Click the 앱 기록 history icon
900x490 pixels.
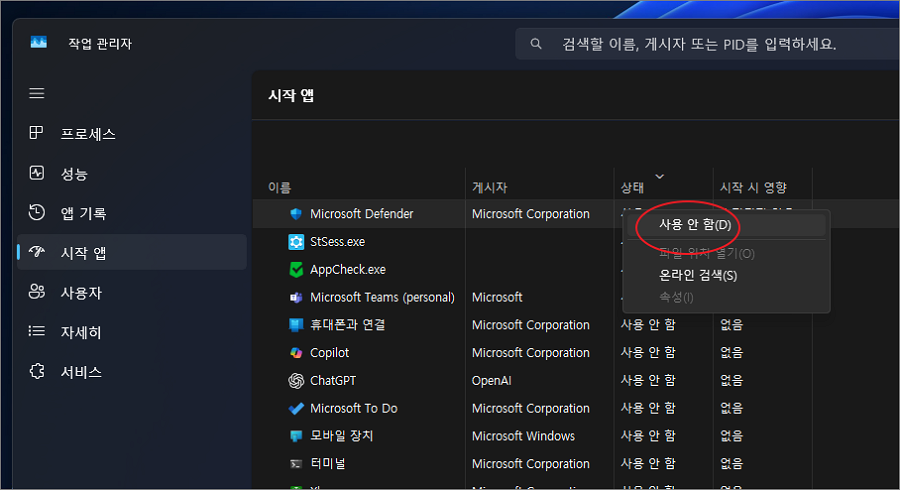[37, 212]
